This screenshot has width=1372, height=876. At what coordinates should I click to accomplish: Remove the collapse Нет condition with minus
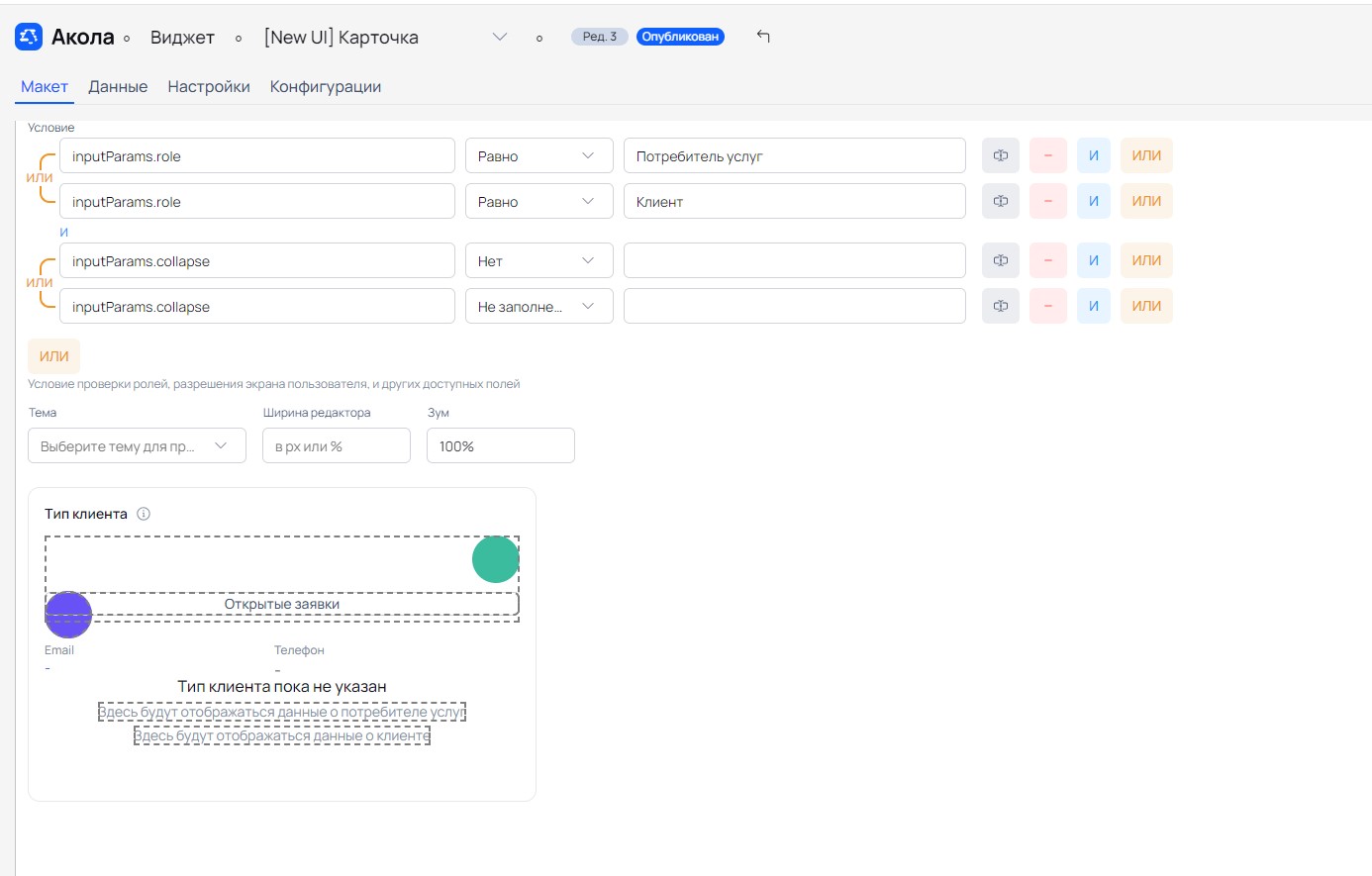(x=1048, y=260)
